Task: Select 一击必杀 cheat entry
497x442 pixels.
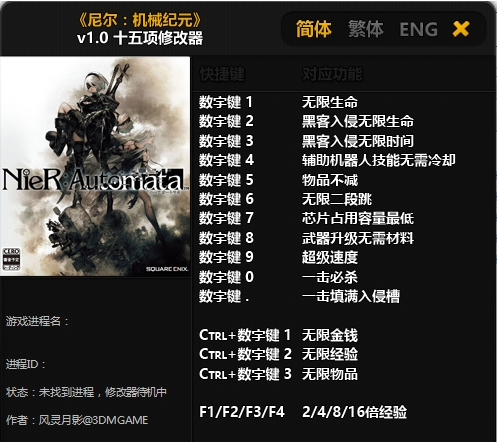Action: click(x=329, y=277)
